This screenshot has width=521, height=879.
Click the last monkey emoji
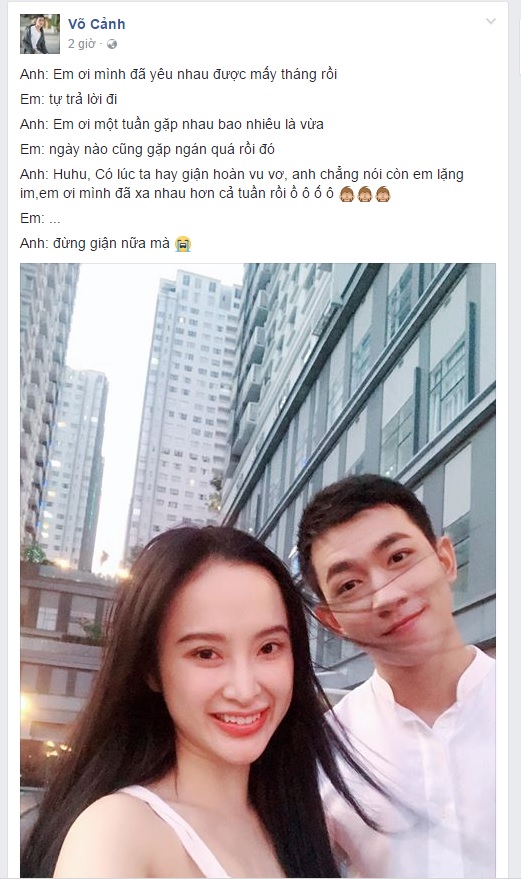click(x=382, y=195)
